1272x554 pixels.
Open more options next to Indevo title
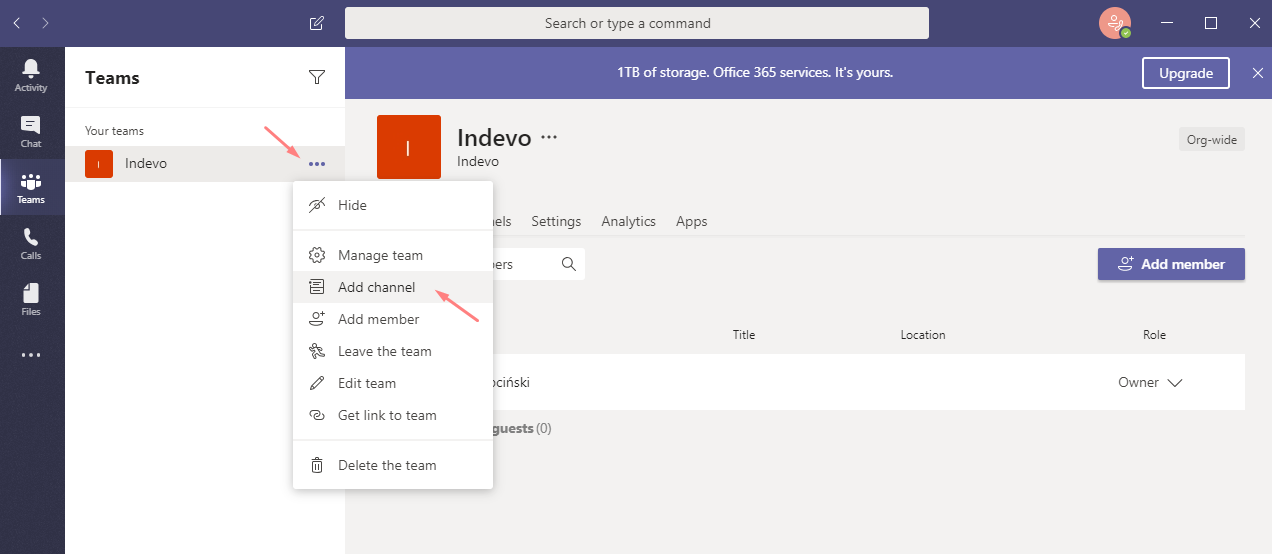[x=549, y=137]
